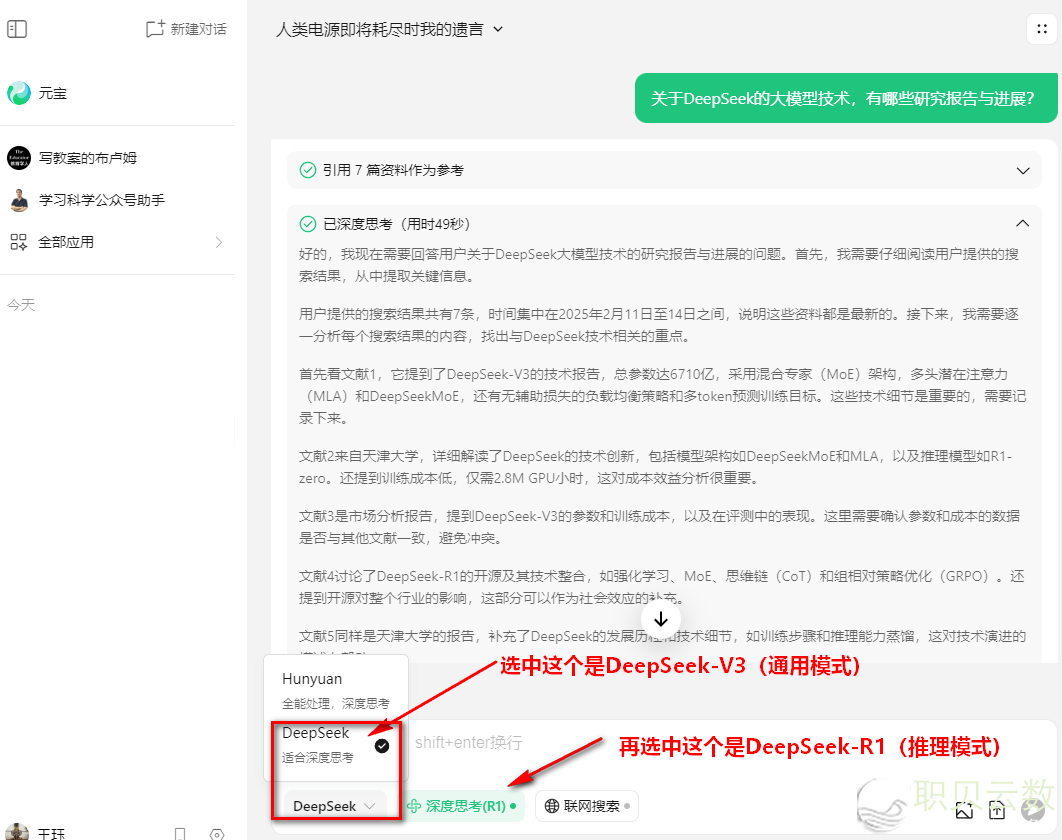Click the scroll-to-bottom arrow button

tap(660, 619)
